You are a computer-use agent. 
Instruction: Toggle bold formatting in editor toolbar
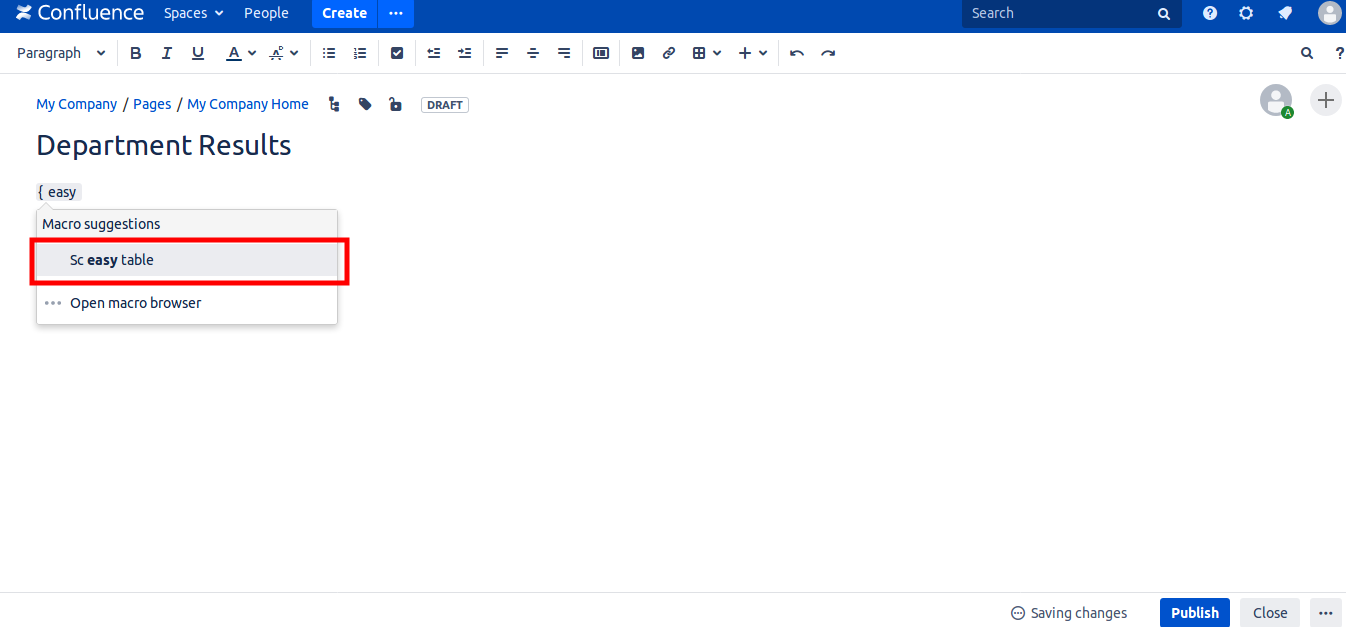coord(136,53)
